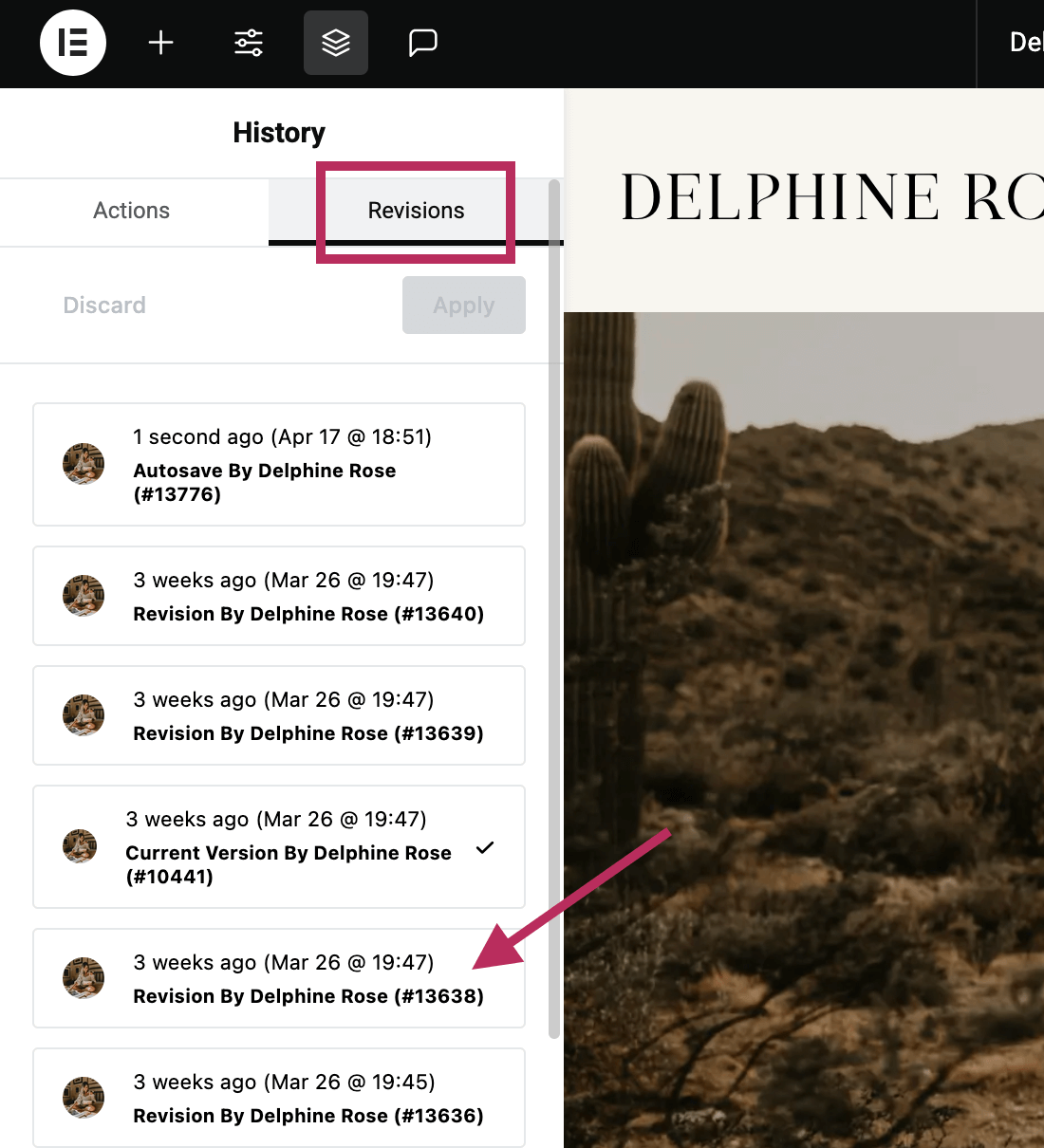The height and width of the screenshot is (1148, 1044).
Task: Click the DELPHINE ROSE site heading
Action: [832, 197]
